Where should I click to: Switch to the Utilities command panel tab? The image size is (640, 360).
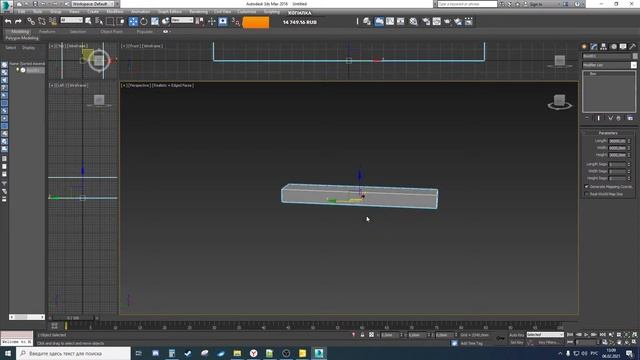pos(633,47)
